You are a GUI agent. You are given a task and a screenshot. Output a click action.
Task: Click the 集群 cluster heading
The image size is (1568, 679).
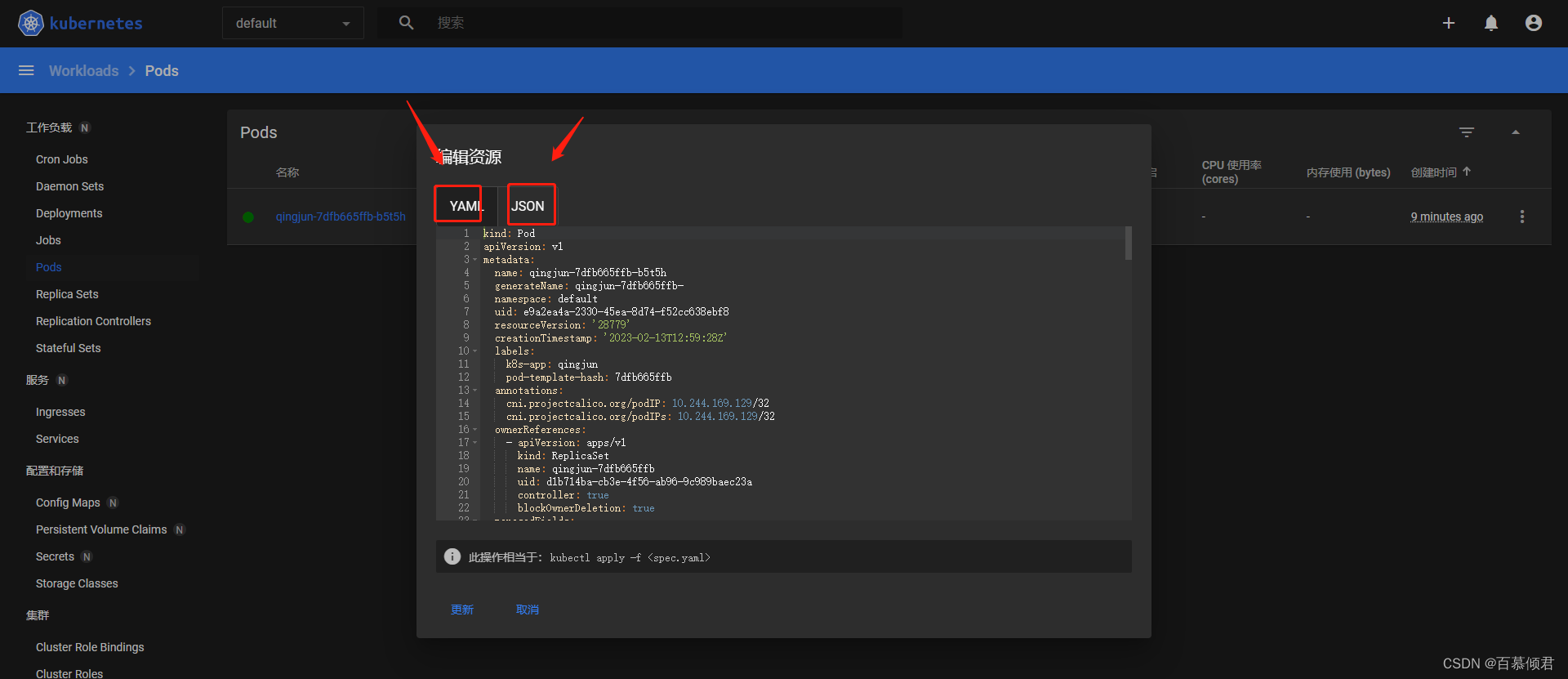click(x=38, y=615)
